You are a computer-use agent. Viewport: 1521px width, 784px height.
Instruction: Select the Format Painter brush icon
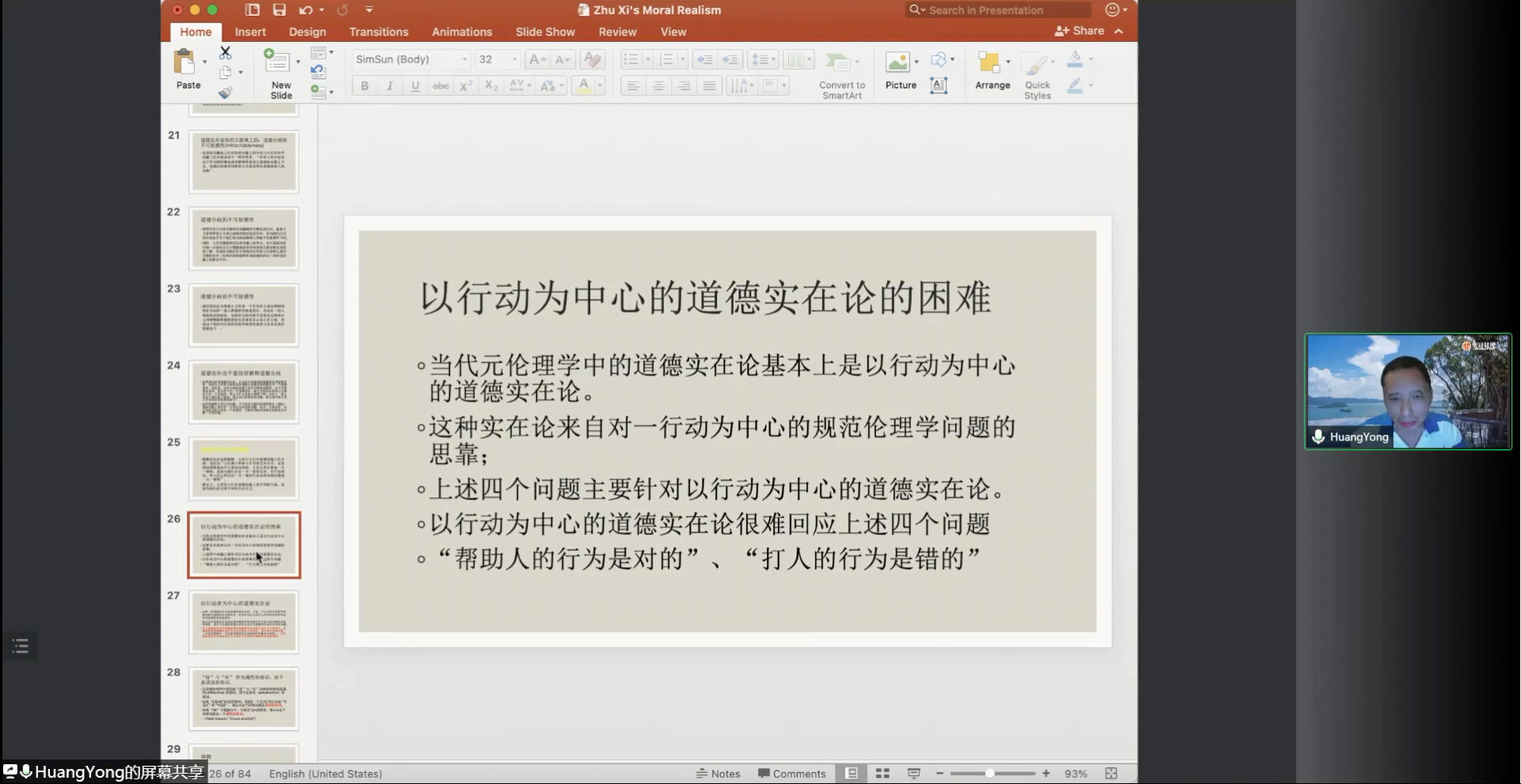coord(226,93)
